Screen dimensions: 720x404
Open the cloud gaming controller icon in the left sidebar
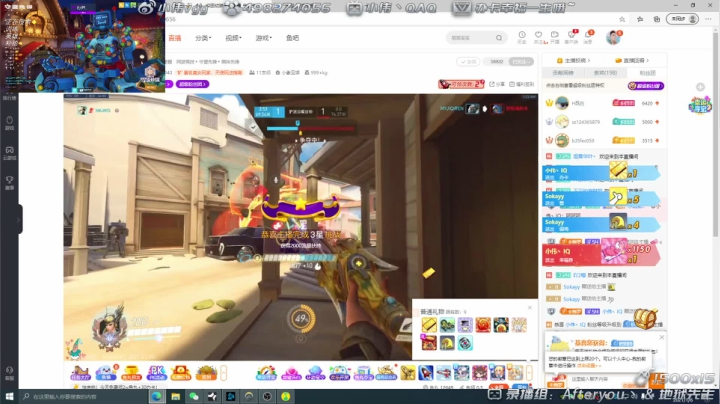10,153
